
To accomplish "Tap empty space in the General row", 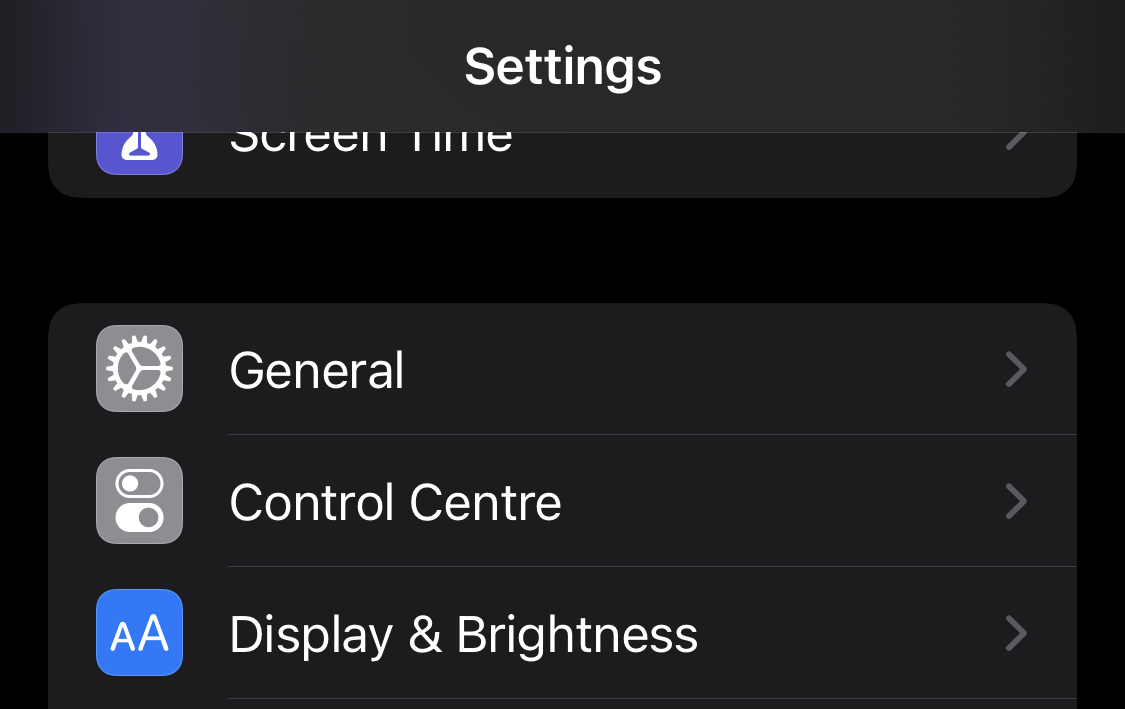I will [x=703, y=369].
